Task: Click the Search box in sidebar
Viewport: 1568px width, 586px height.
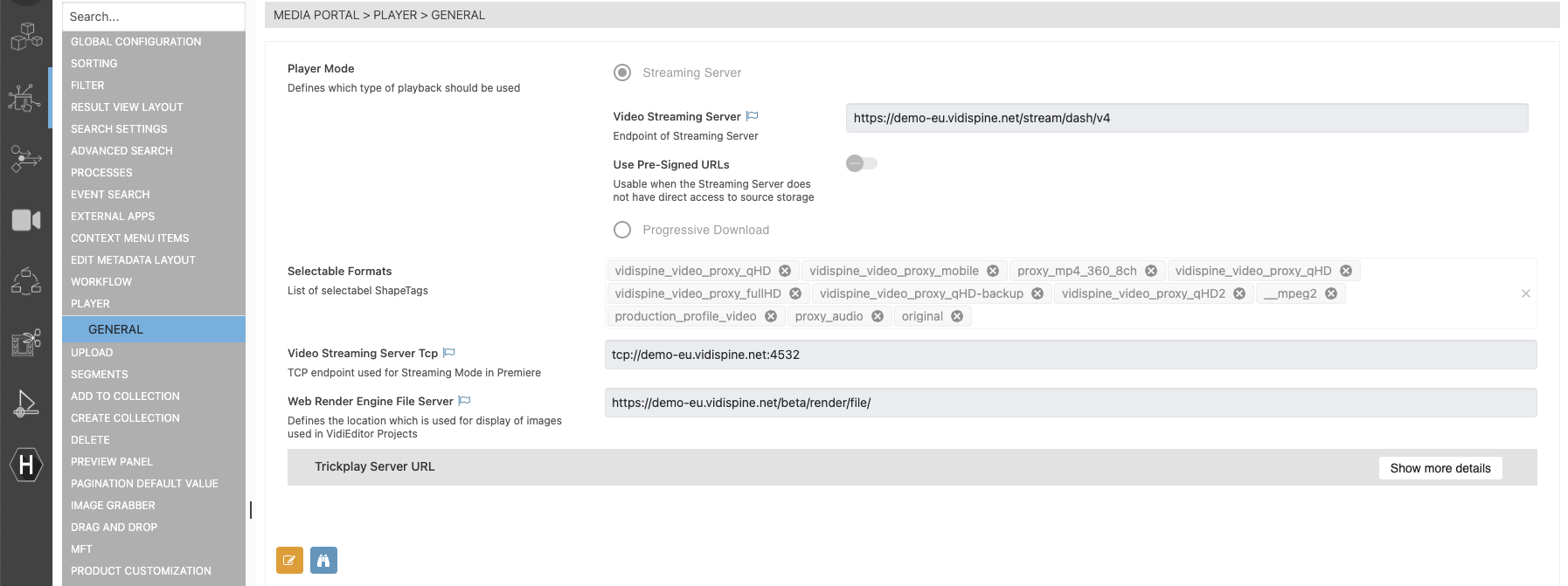Action: coord(153,17)
